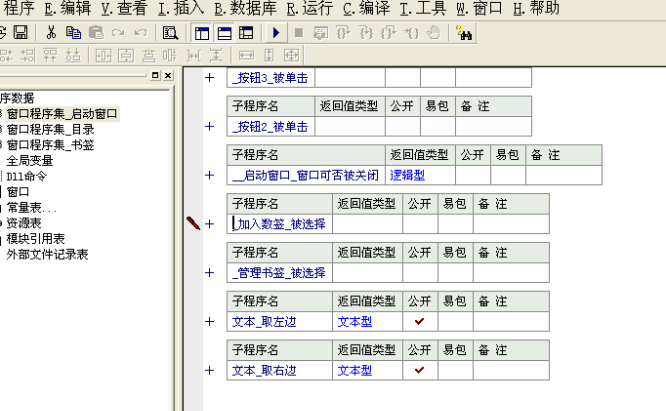The image size is (666, 411).
Task: Click the make same width icon
Action: (x=247, y=55)
